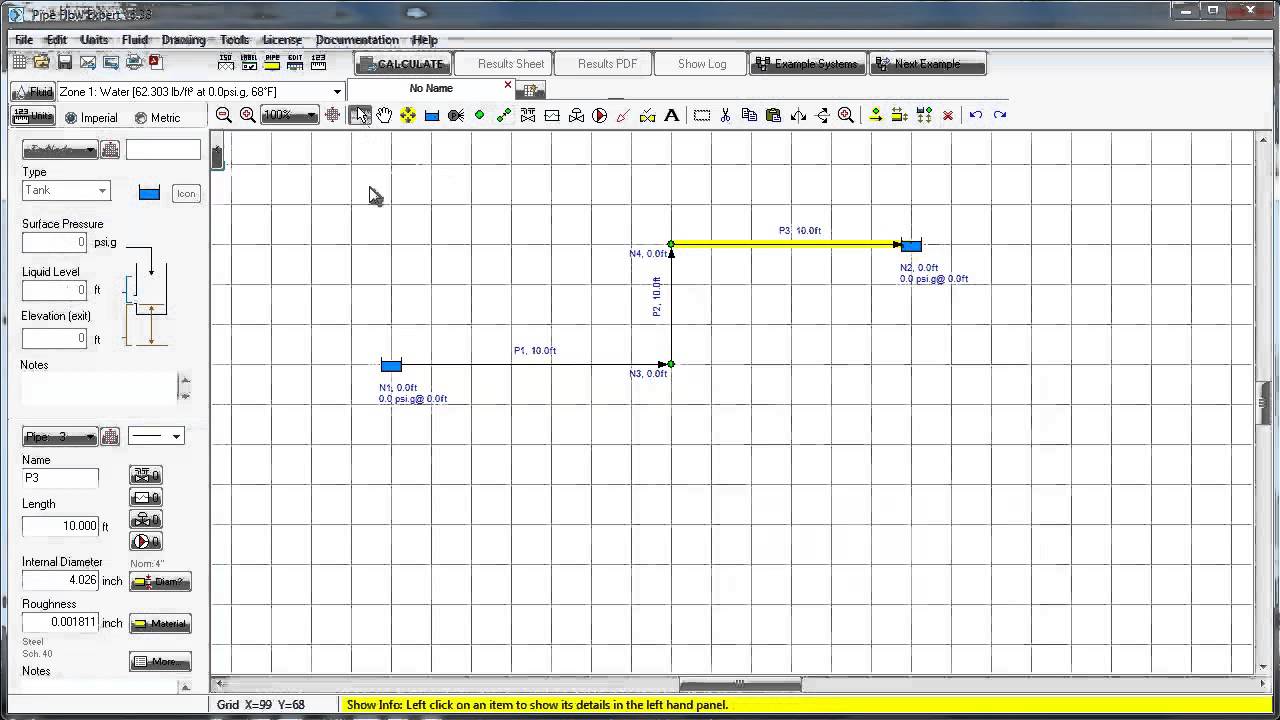Select the Add Pipe tool

click(x=504, y=115)
